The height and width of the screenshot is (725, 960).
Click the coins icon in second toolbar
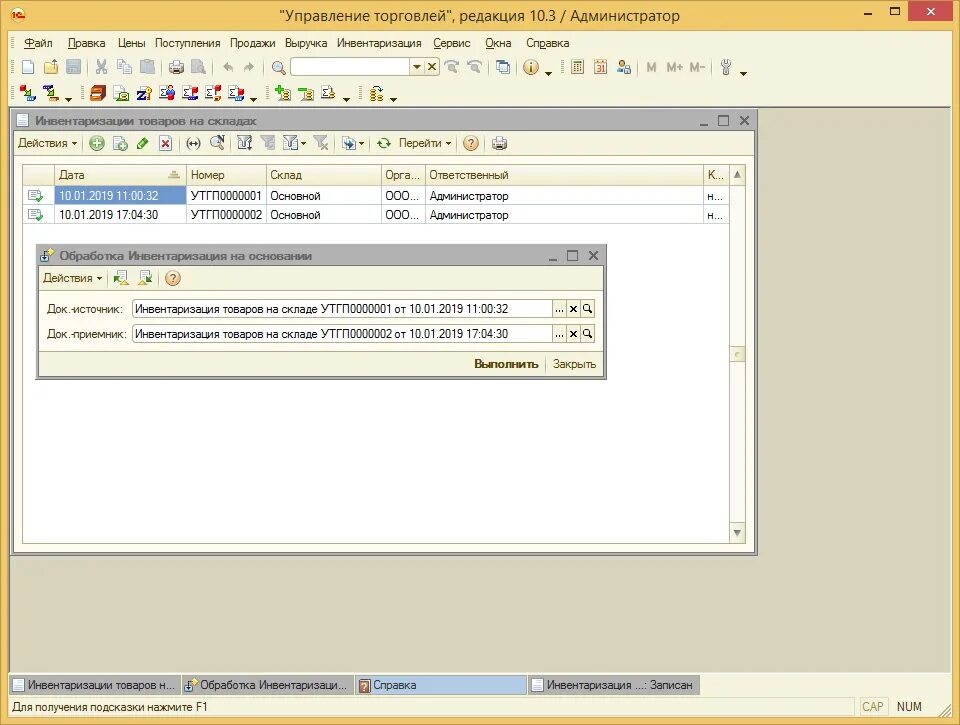tap(377, 93)
